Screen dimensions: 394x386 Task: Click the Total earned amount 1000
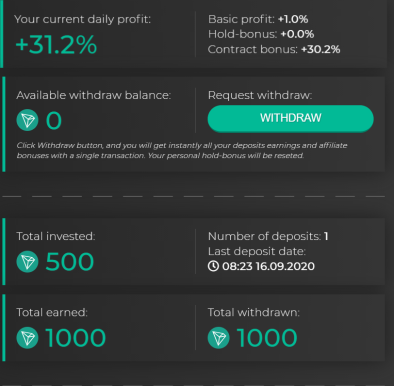coord(75,338)
